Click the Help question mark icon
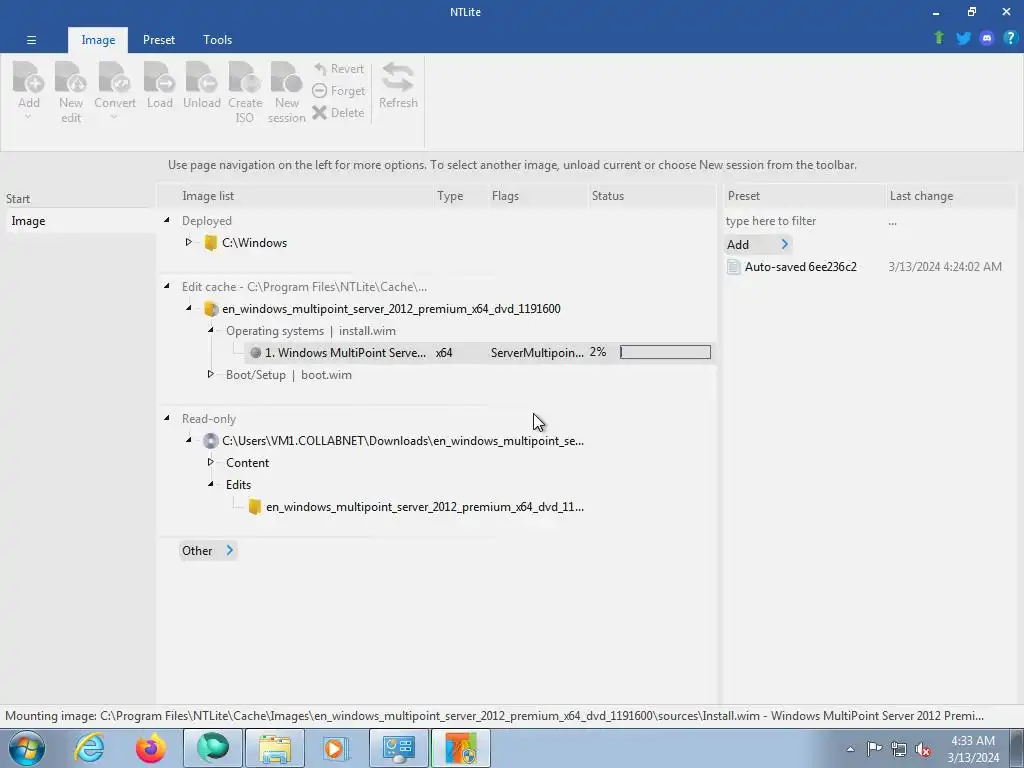 [x=1010, y=38]
